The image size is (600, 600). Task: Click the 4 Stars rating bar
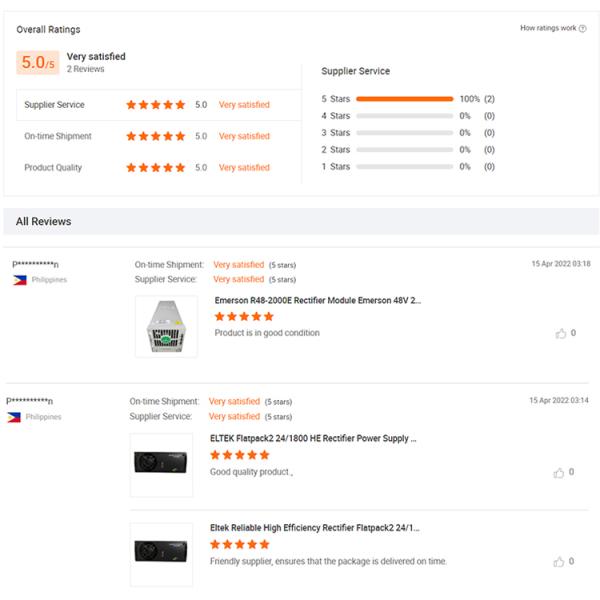[404, 116]
